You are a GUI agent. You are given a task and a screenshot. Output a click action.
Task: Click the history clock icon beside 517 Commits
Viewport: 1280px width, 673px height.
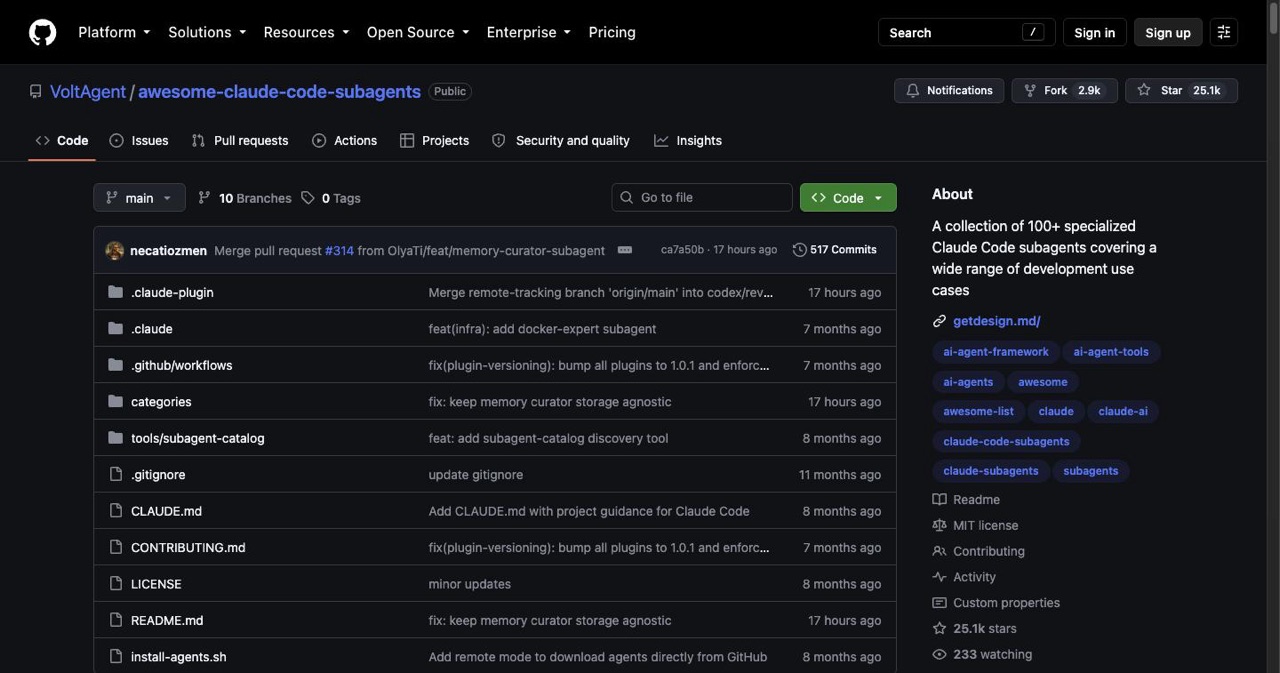click(x=799, y=250)
